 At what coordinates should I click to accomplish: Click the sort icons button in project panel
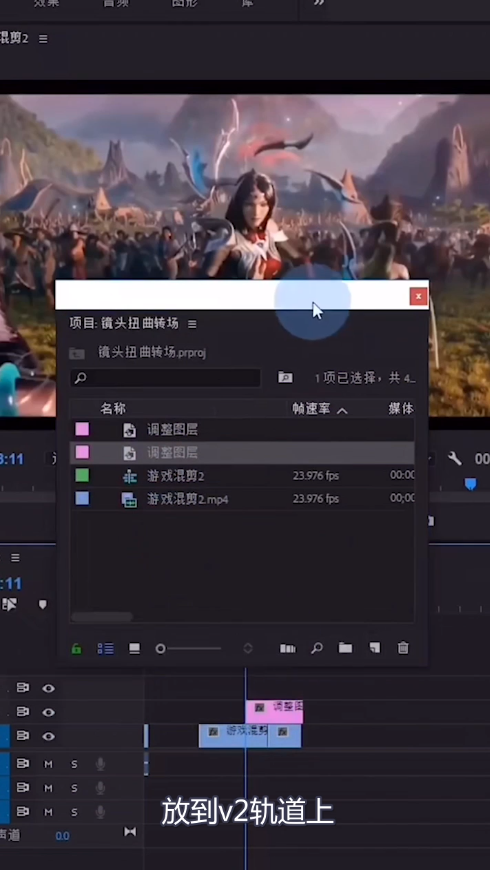pyautogui.click(x=248, y=648)
